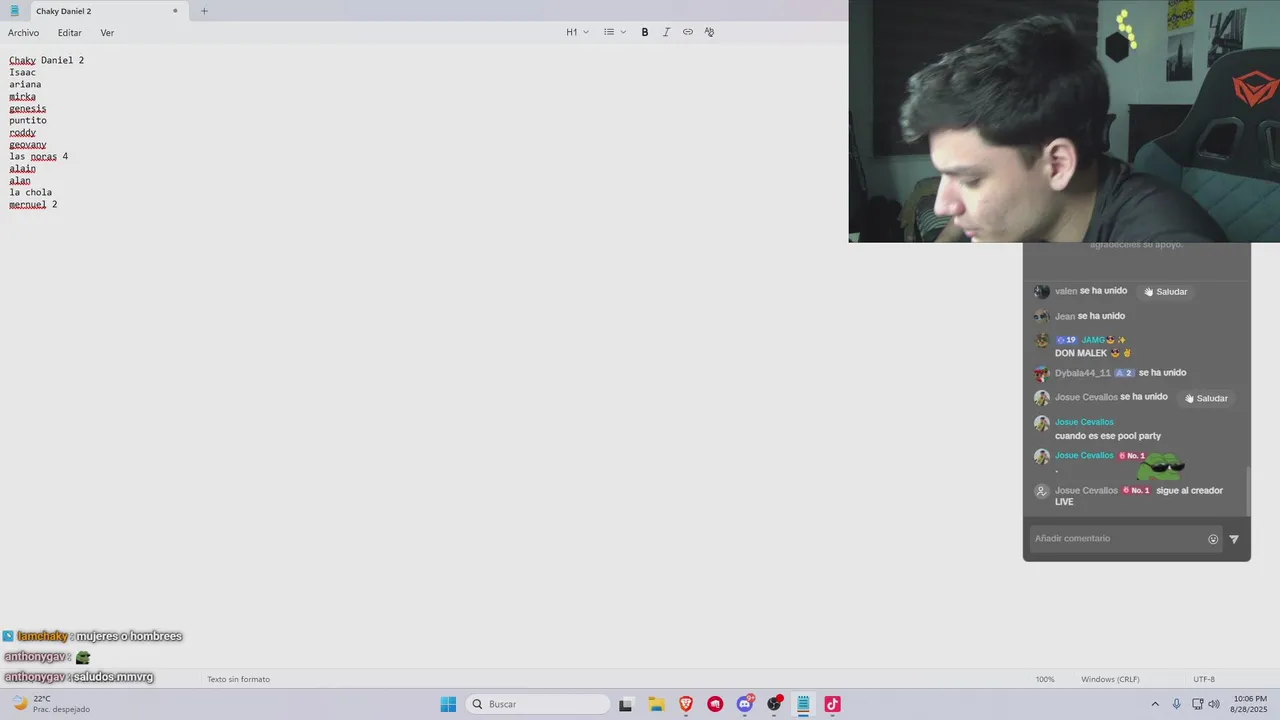
Task: Show hidden system tray icons
Action: point(1155,704)
